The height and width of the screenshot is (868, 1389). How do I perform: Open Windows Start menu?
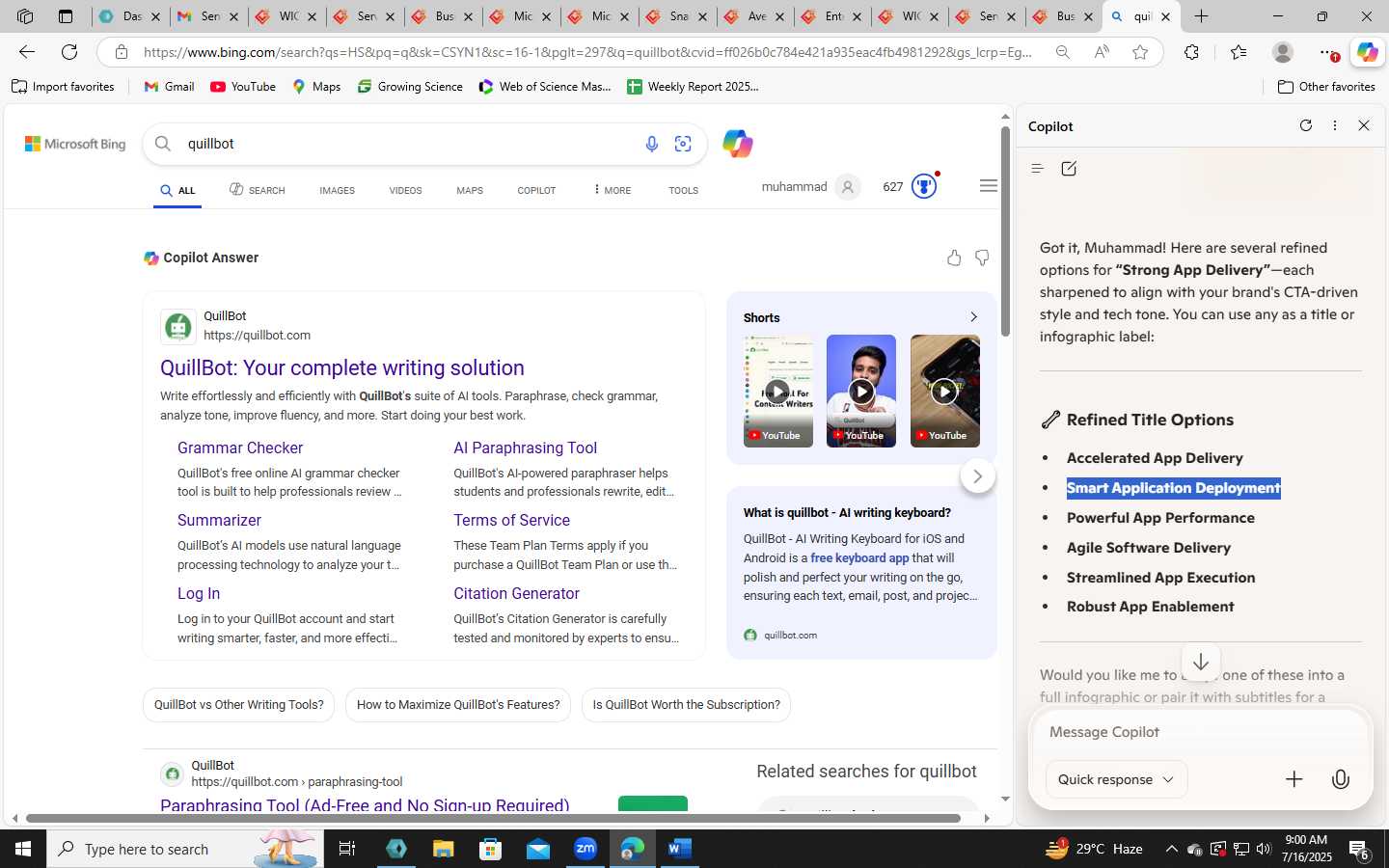click(23, 849)
